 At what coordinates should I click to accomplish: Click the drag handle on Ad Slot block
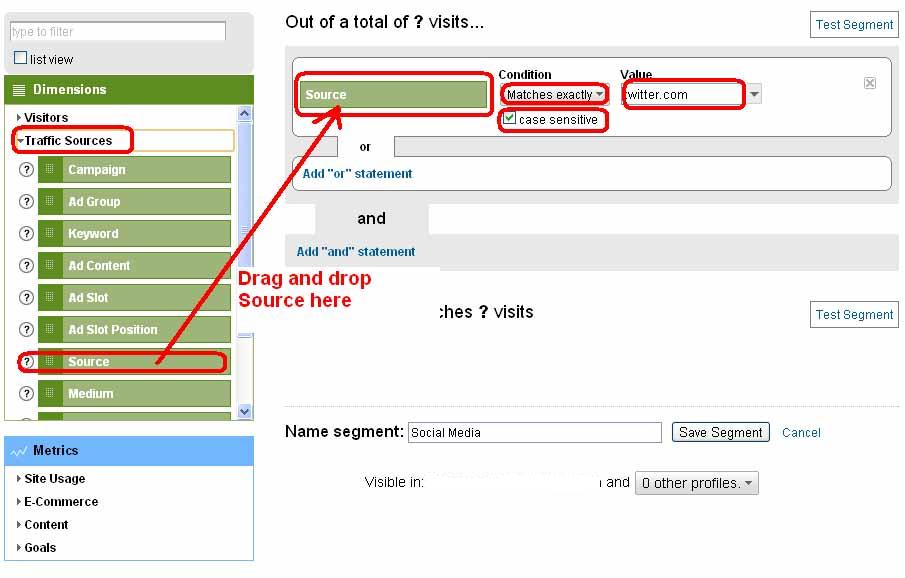[x=50, y=297]
